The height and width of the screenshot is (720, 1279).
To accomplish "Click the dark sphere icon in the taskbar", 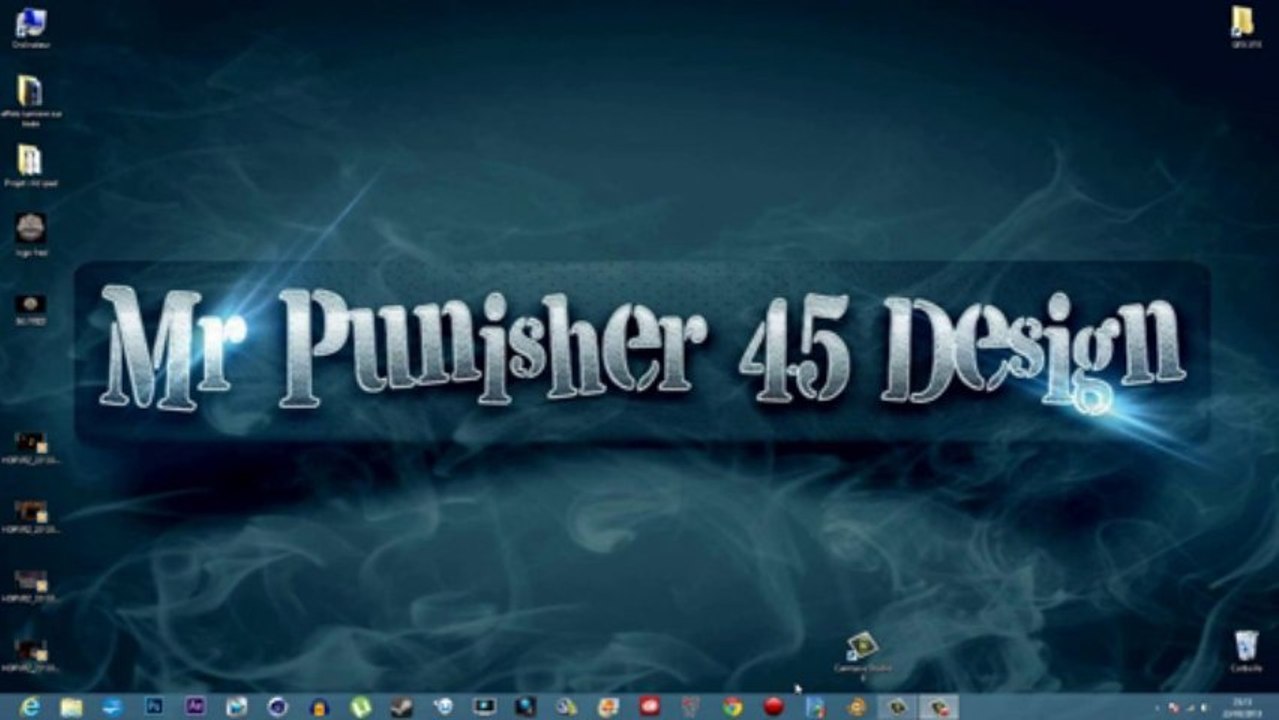I will [278, 707].
